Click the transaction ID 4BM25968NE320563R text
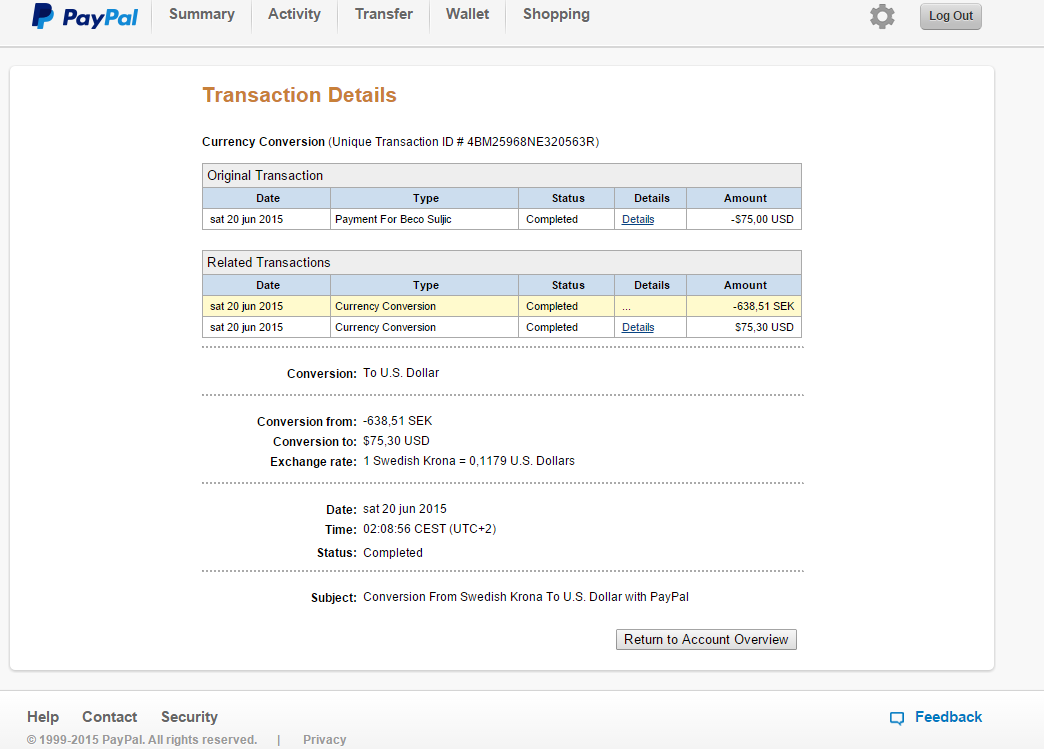Screen dimensions: 1044x749 531,142
